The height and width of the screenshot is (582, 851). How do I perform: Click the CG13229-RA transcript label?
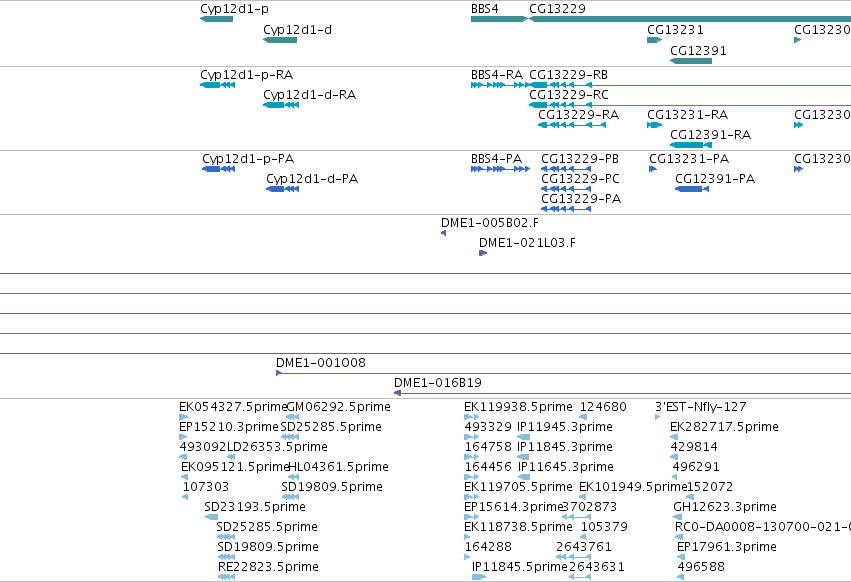click(x=579, y=115)
